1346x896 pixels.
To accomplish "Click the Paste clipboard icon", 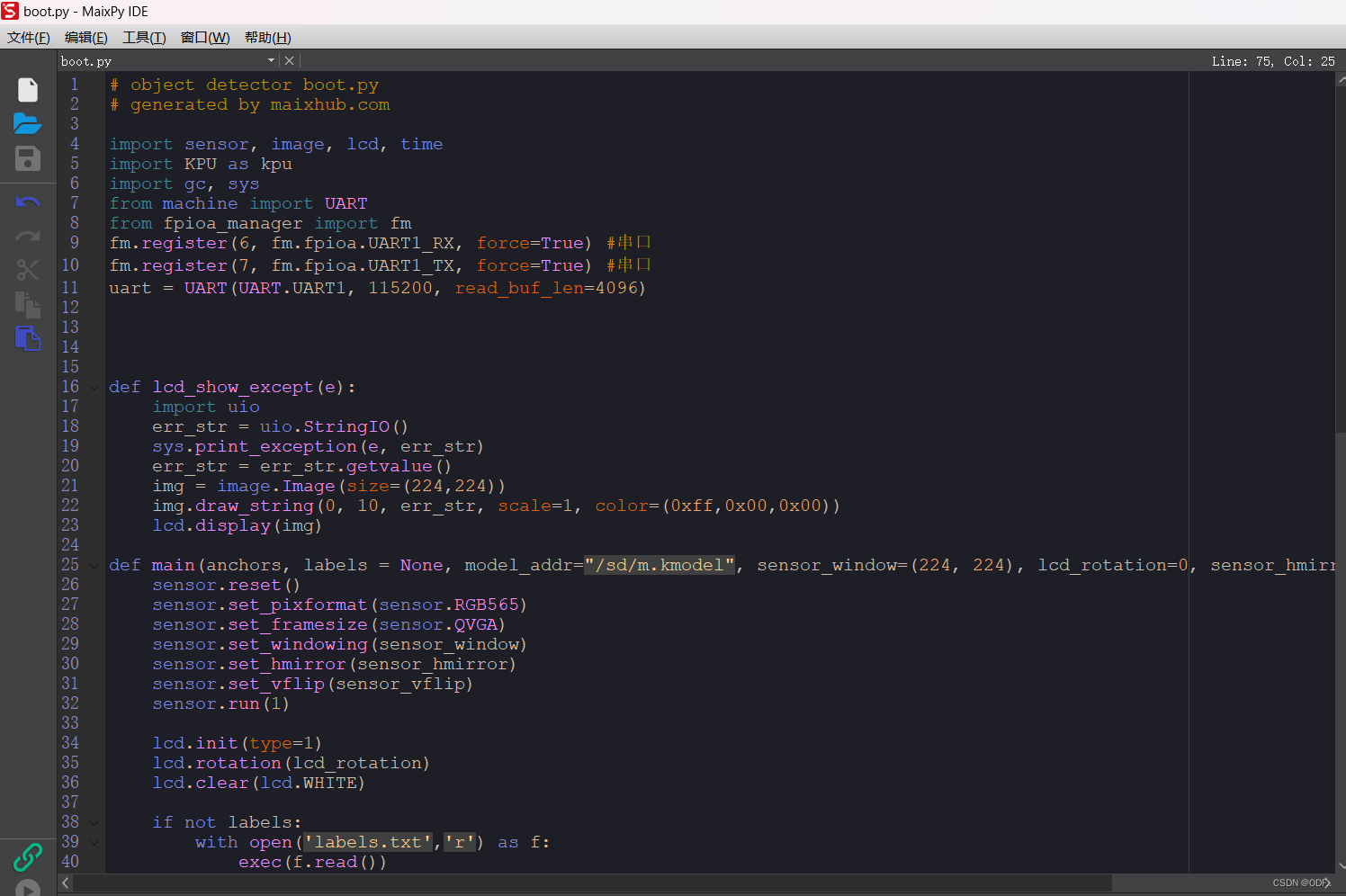I will tap(28, 338).
